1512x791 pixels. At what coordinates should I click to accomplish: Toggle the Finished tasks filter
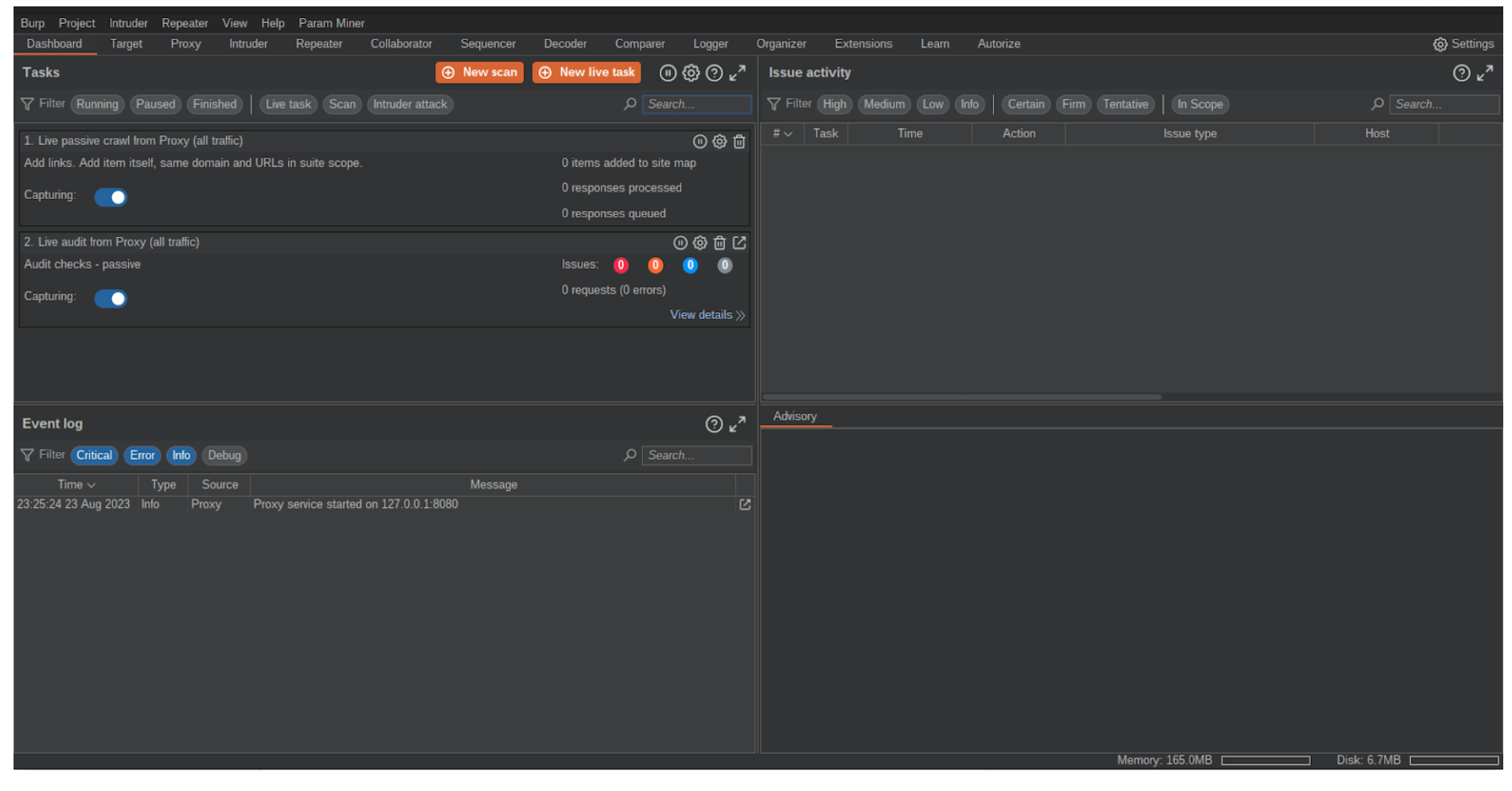coord(215,104)
